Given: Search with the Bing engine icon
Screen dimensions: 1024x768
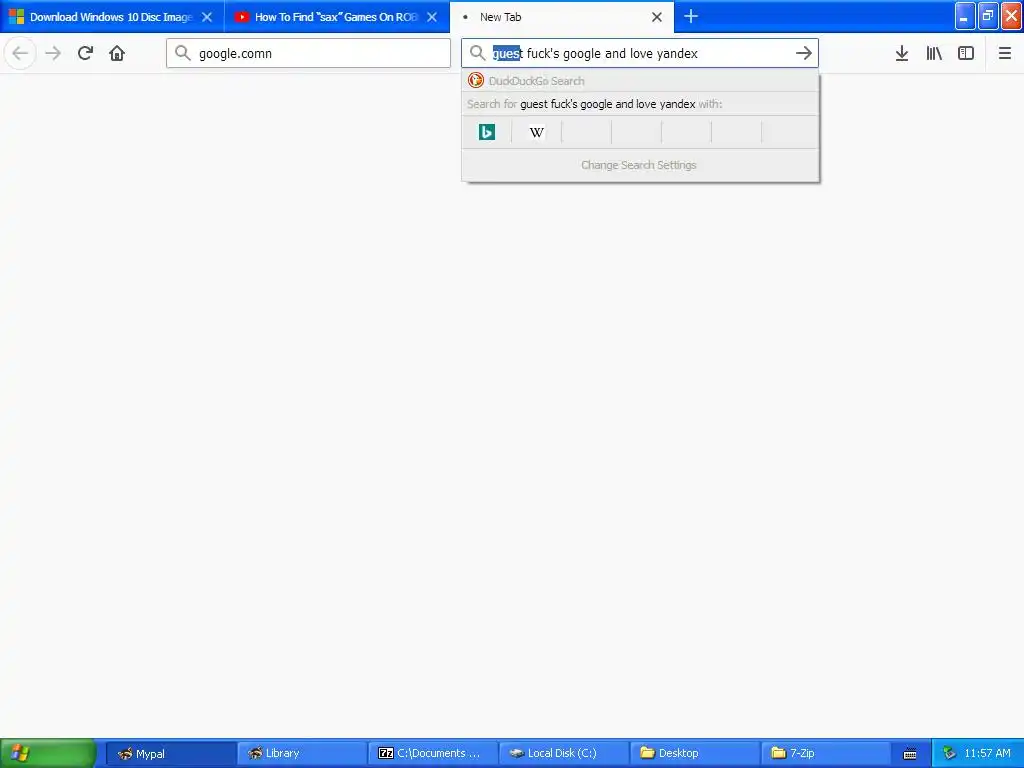Looking at the screenshot, I should (487, 132).
